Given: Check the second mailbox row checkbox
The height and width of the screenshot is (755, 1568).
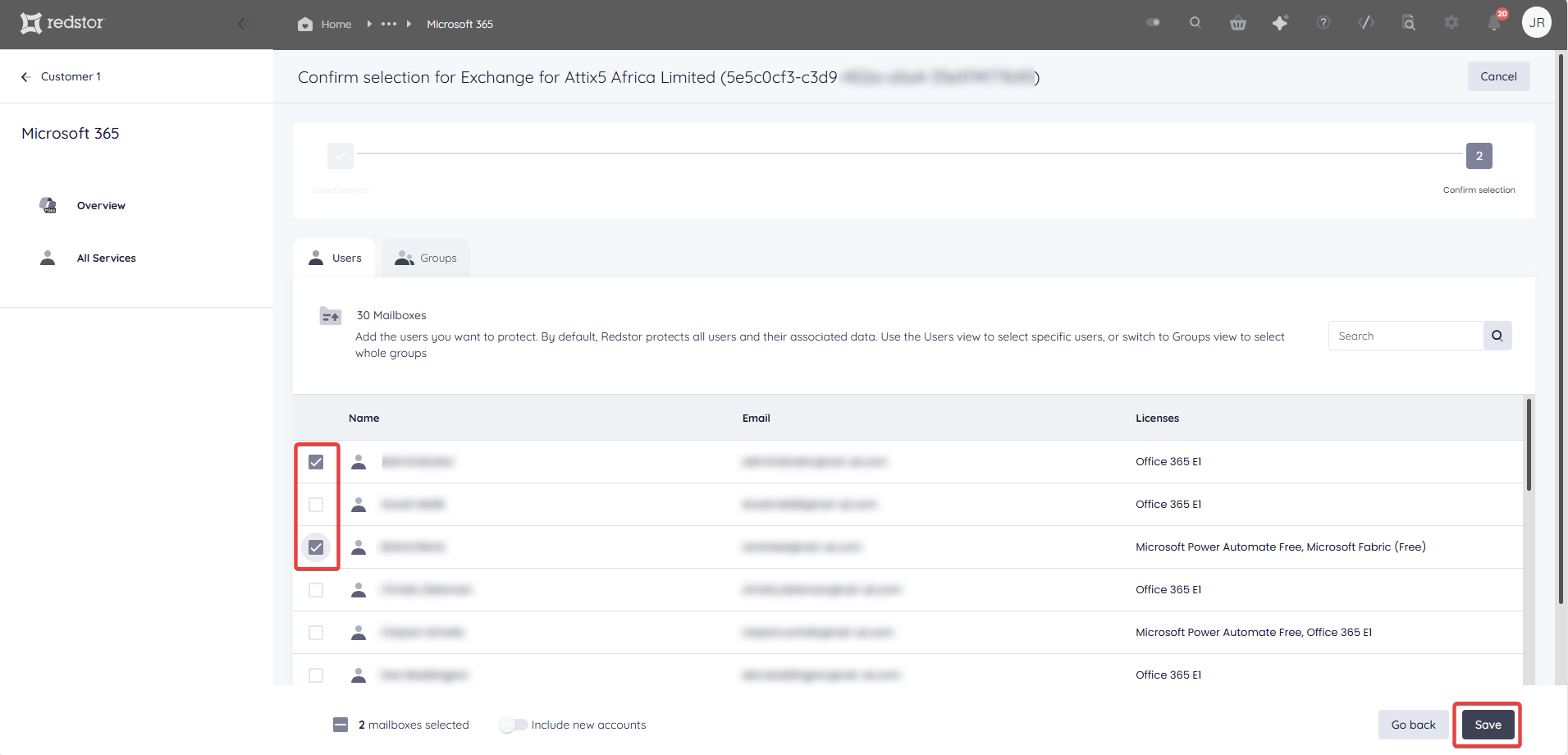Looking at the screenshot, I should [x=316, y=505].
